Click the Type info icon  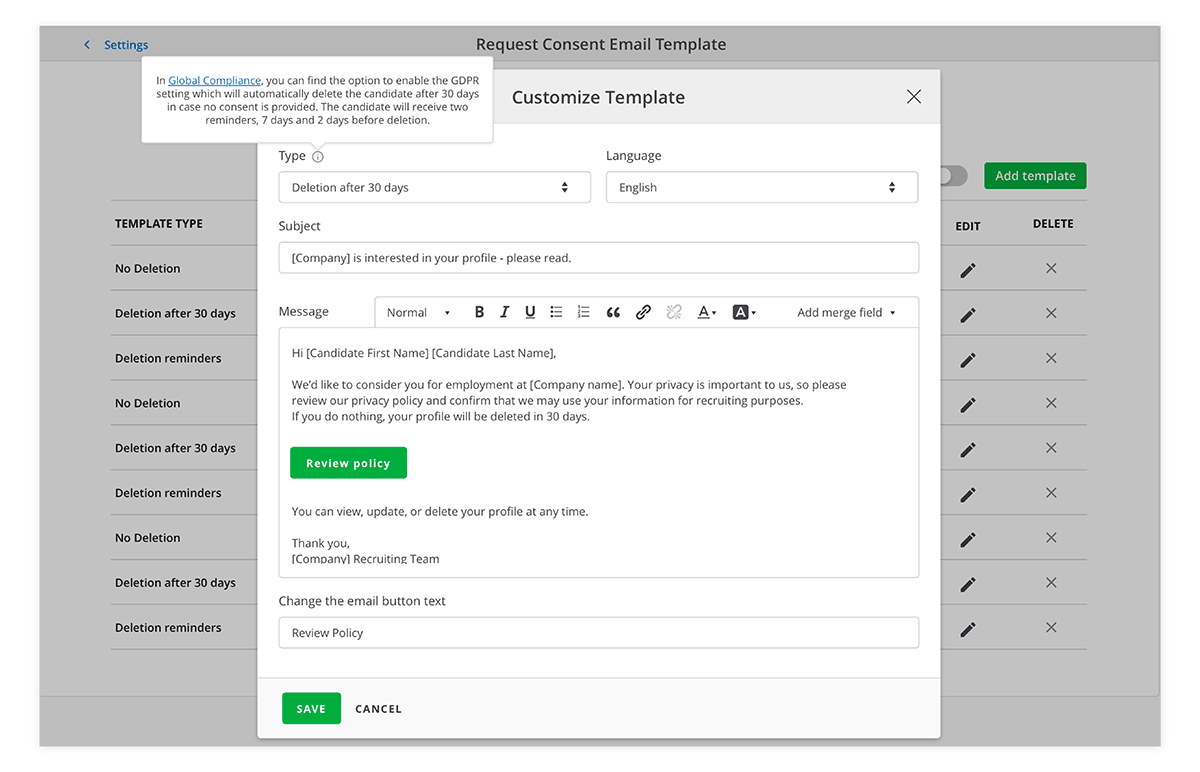pos(318,157)
